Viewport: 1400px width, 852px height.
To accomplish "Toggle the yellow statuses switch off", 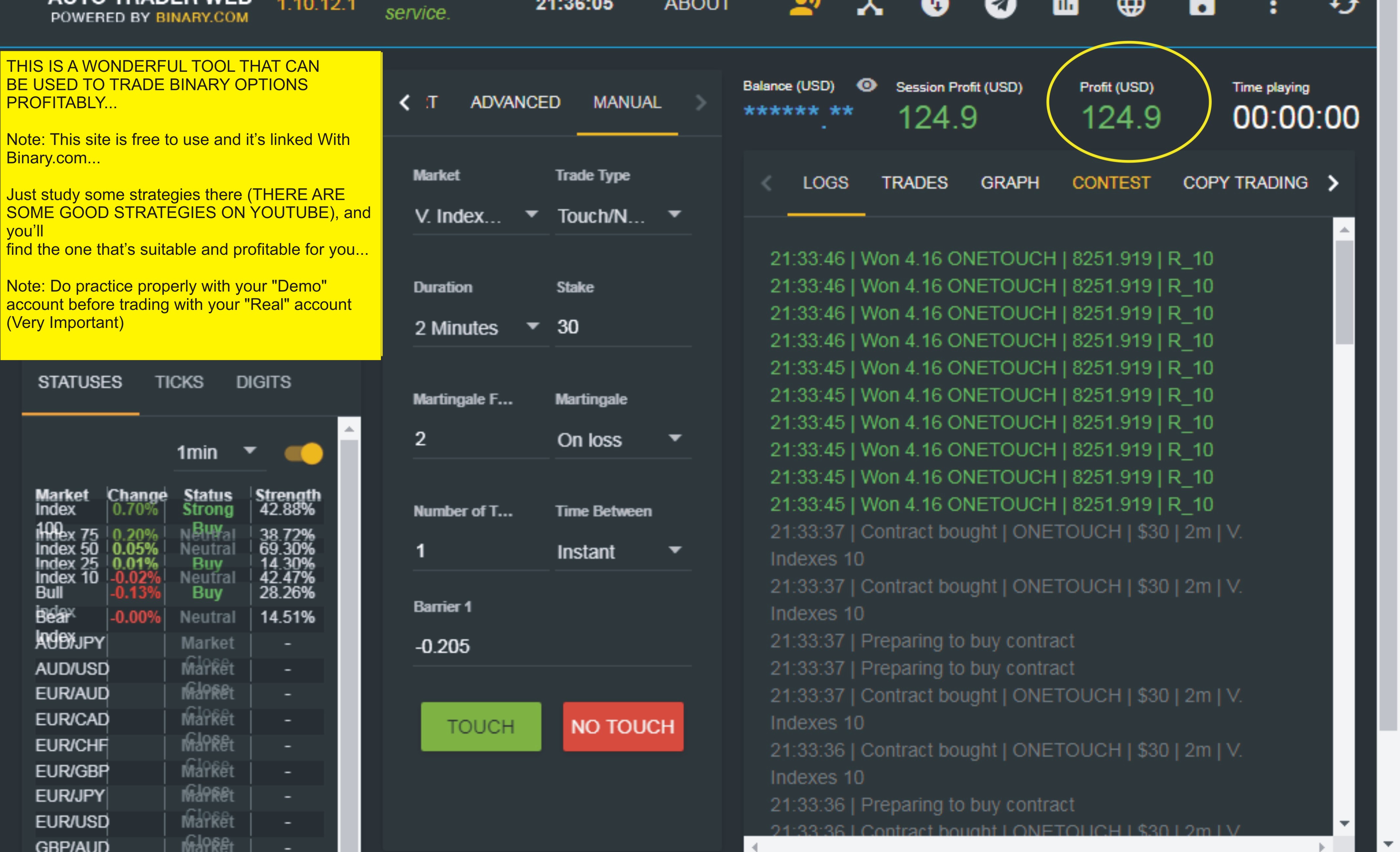I will pos(304,453).
